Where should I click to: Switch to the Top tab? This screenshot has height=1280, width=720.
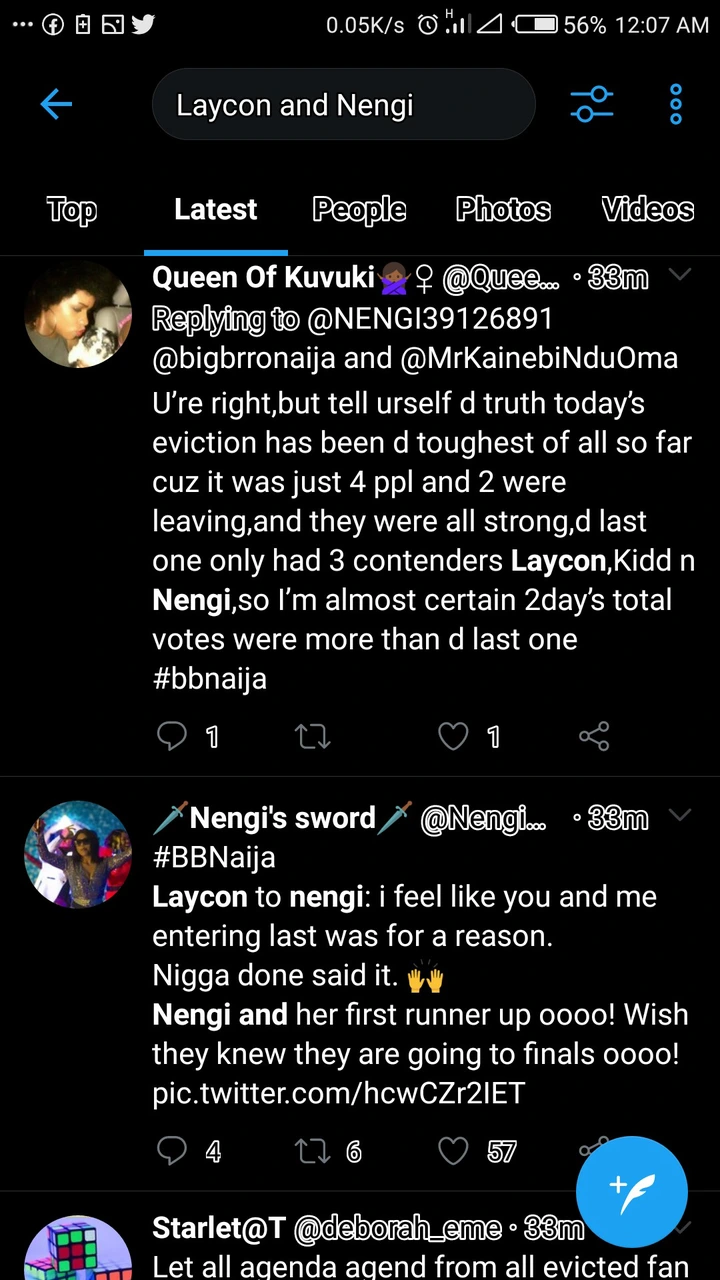(x=72, y=209)
